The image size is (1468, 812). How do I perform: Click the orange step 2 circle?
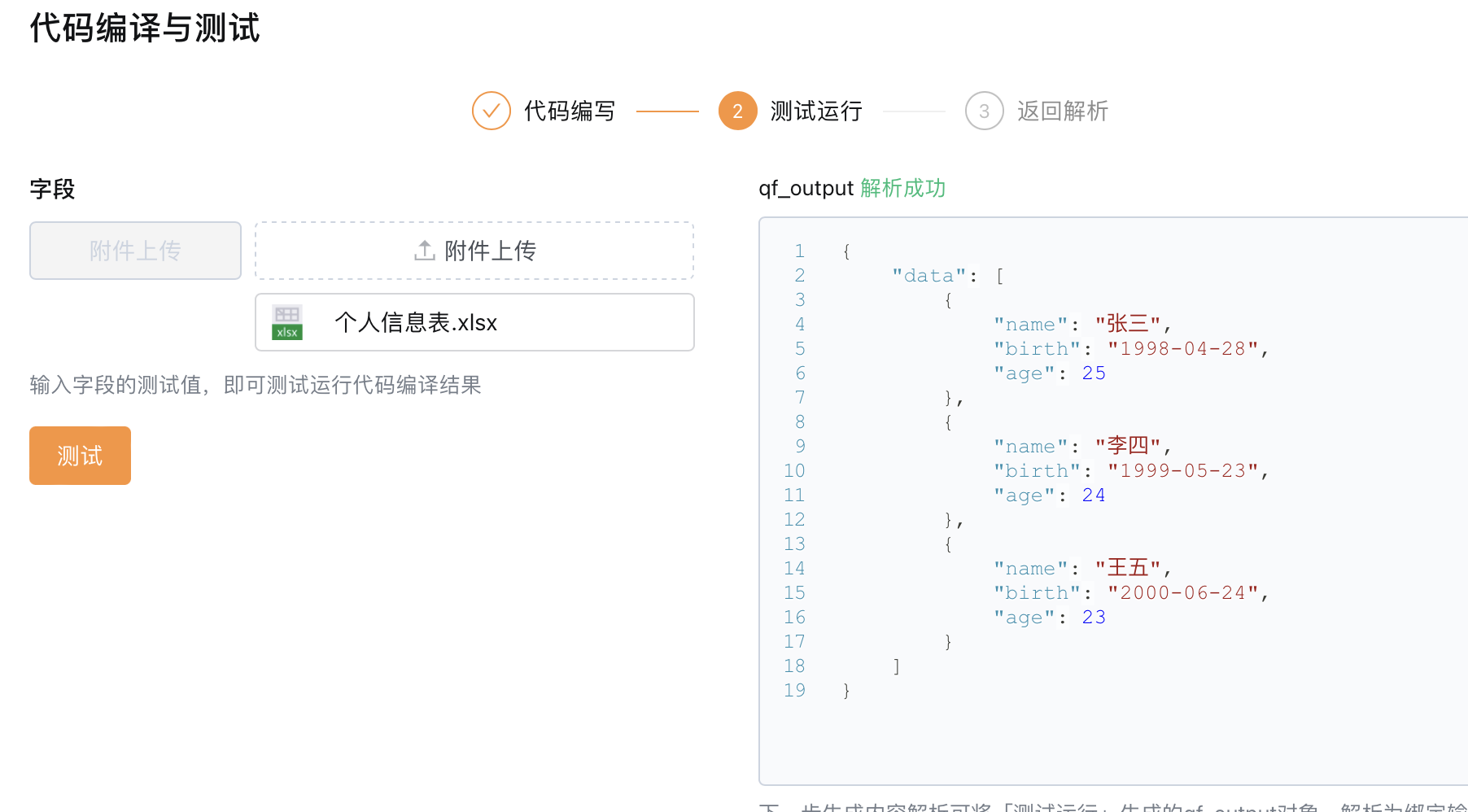[x=738, y=111]
